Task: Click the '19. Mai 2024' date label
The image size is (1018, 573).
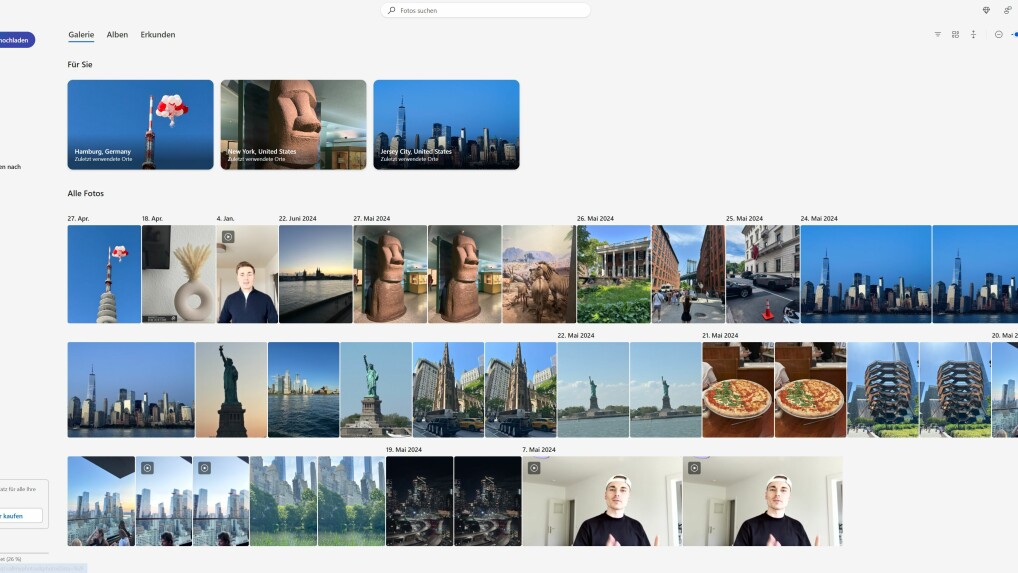Action: pyautogui.click(x=404, y=450)
